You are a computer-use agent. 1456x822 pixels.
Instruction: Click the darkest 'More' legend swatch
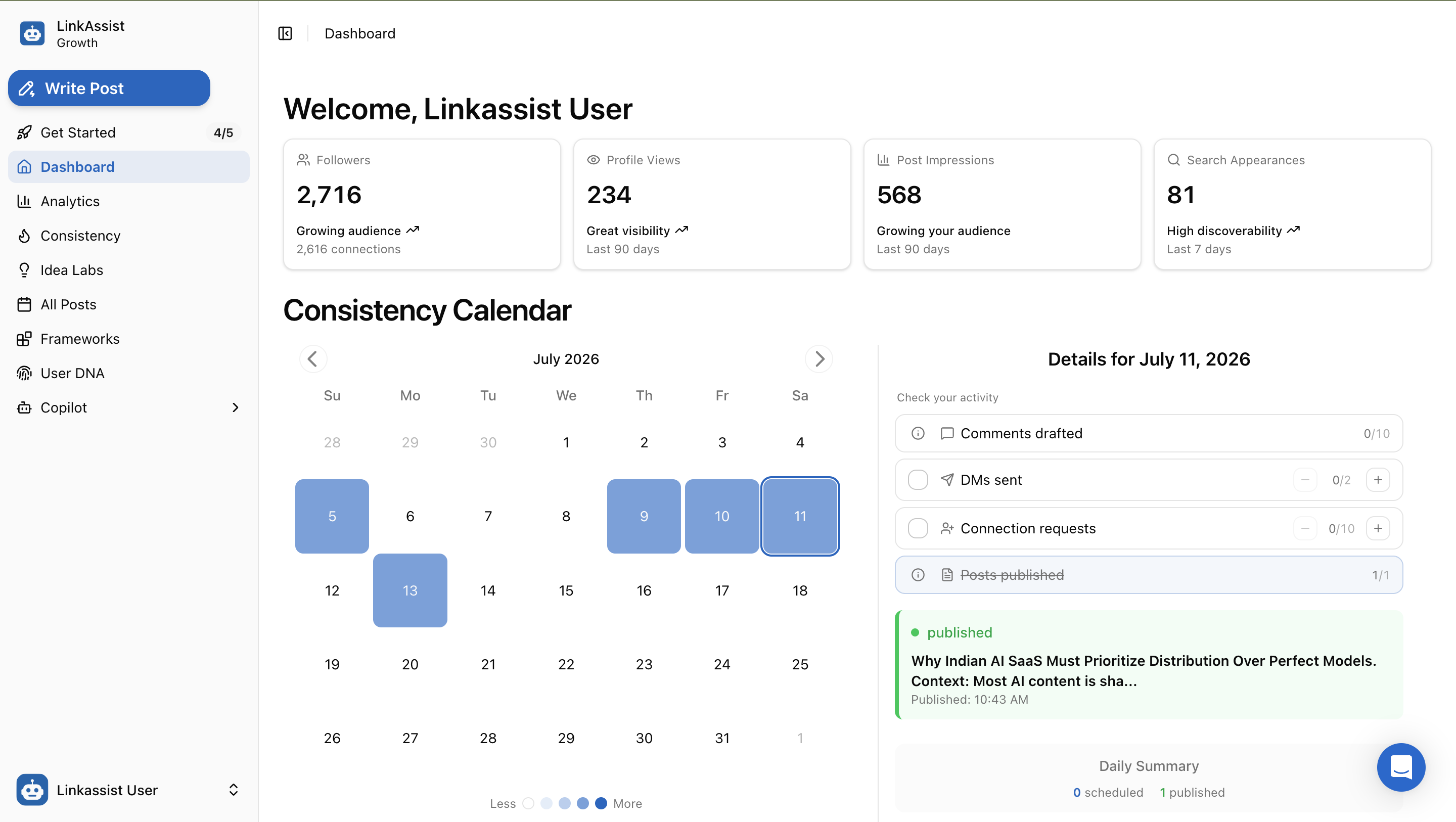[x=601, y=803]
